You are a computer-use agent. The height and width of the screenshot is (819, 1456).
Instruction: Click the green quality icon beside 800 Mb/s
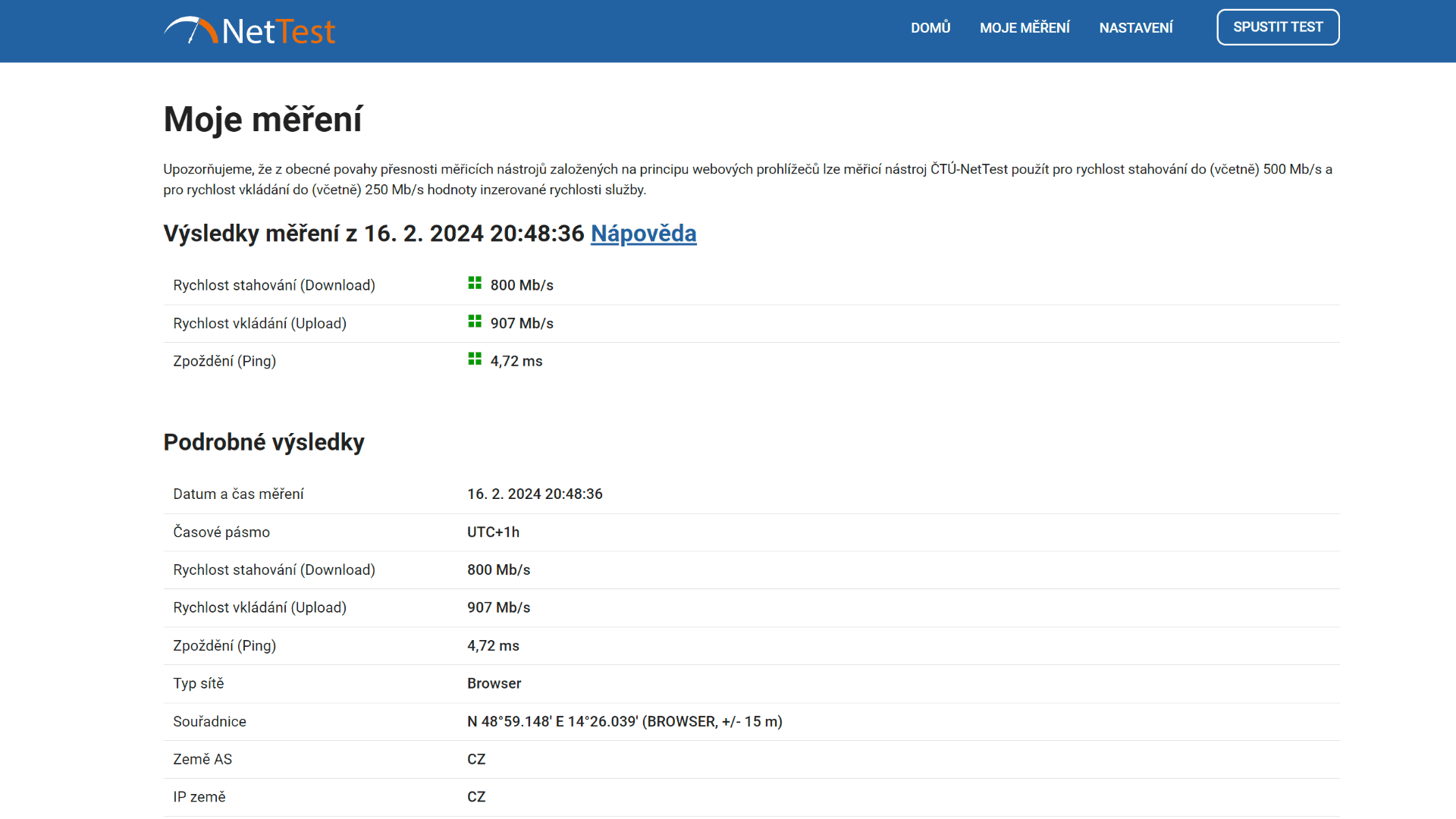[475, 283]
